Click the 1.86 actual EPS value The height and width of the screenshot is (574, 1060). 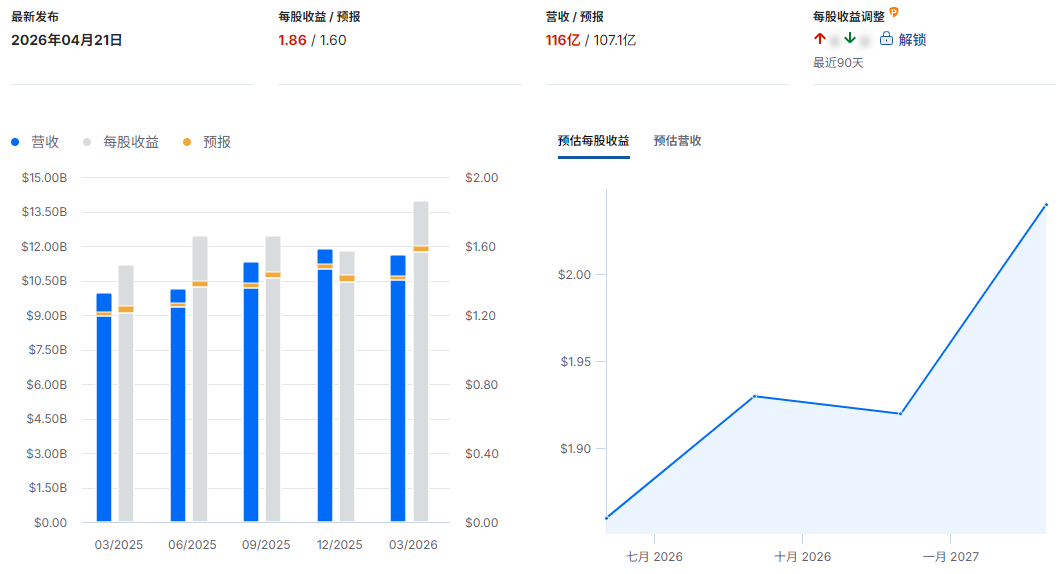point(292,40)
